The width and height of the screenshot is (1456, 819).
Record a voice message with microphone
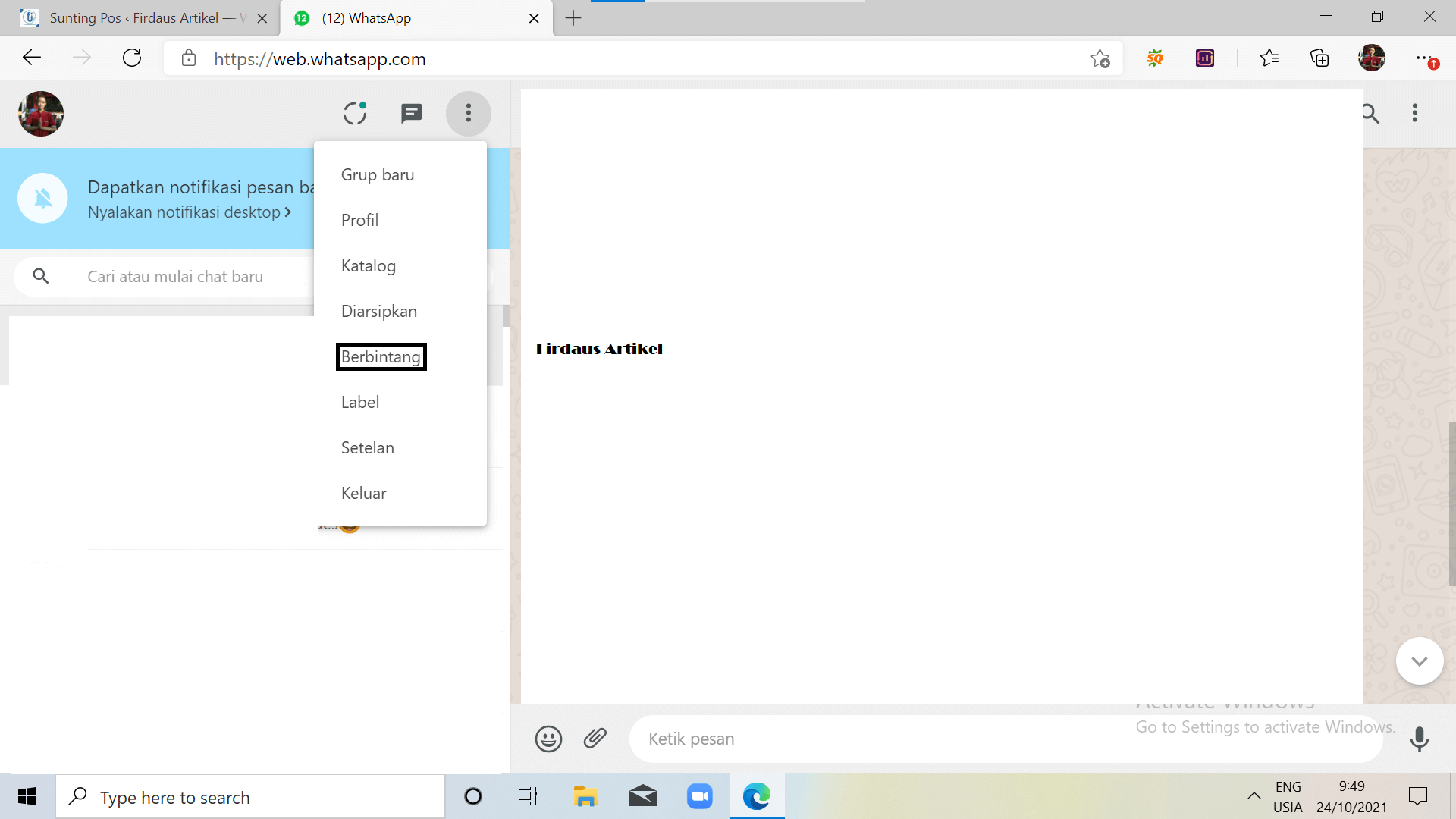pyautogui.click(x=1419, y=739)
